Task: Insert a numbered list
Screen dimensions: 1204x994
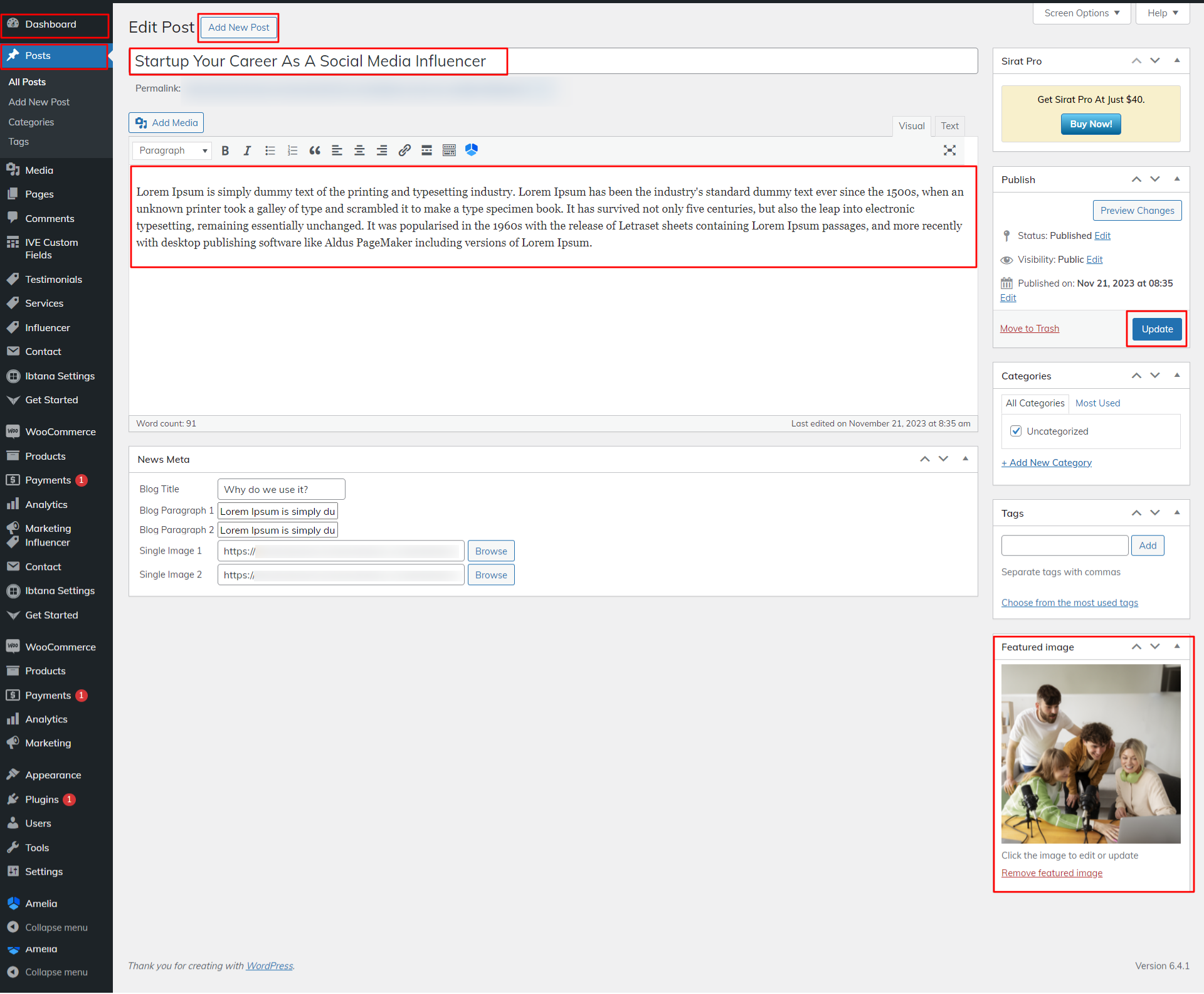Action: pos(292,151)
